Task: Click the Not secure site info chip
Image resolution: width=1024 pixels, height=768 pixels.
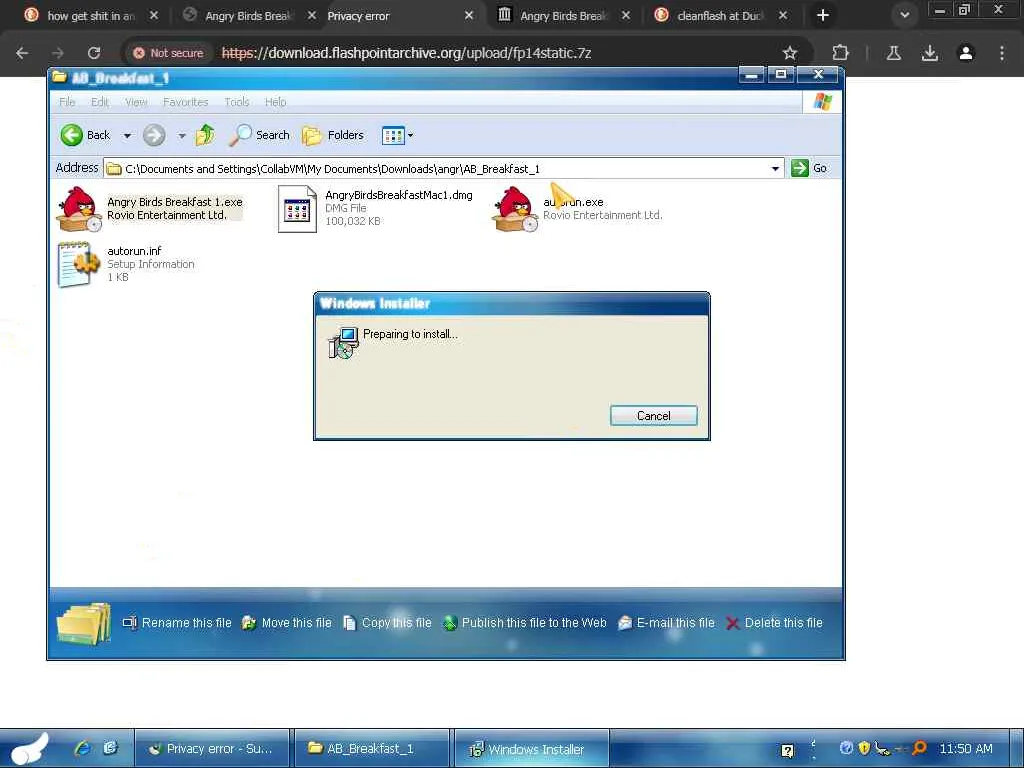Action: coord(168,53)
